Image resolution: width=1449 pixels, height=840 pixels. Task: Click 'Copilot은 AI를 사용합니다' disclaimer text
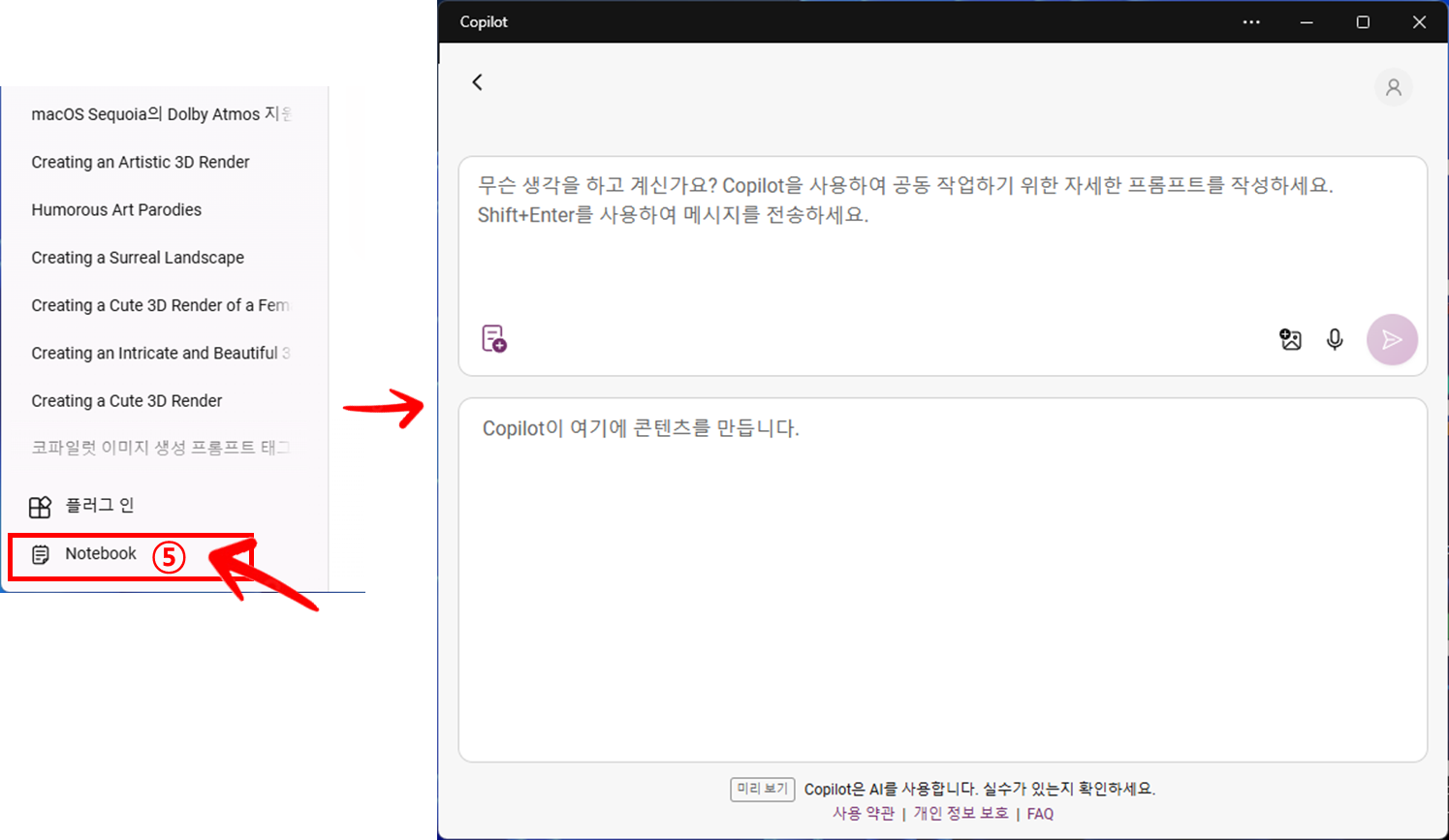coord(979,789)
